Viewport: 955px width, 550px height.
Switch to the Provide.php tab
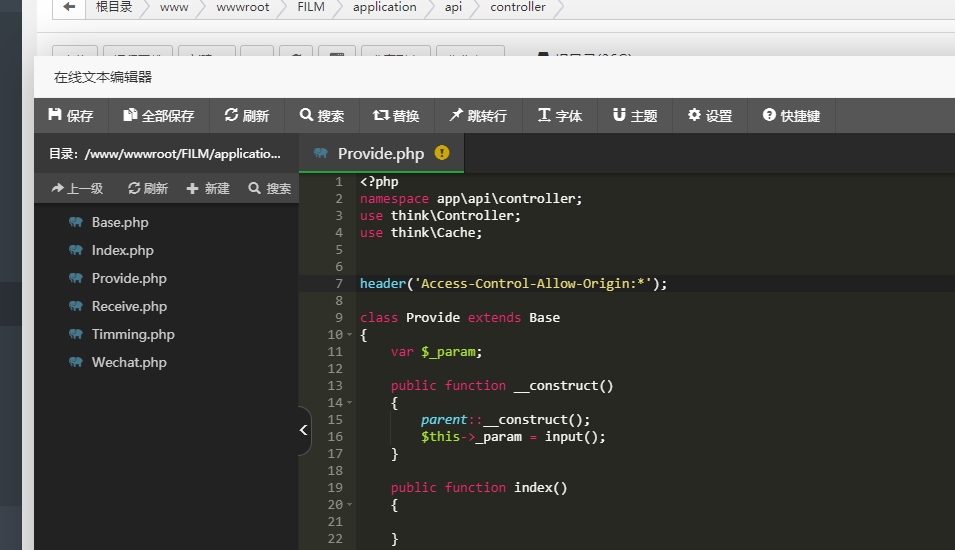pos(380,153)
